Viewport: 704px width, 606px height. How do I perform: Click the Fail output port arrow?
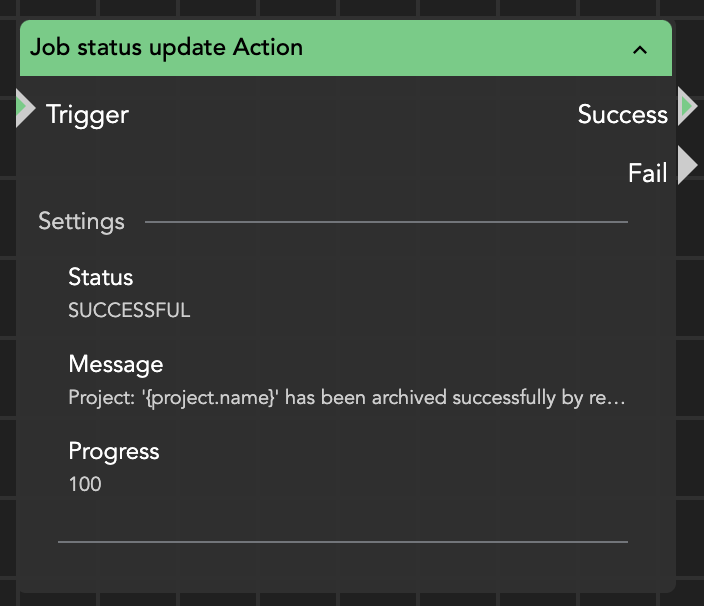click(x=687, y=165)
